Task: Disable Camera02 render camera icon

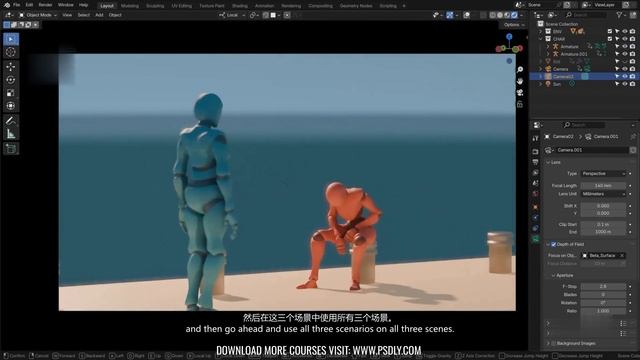Action: [x=632, y=76]
